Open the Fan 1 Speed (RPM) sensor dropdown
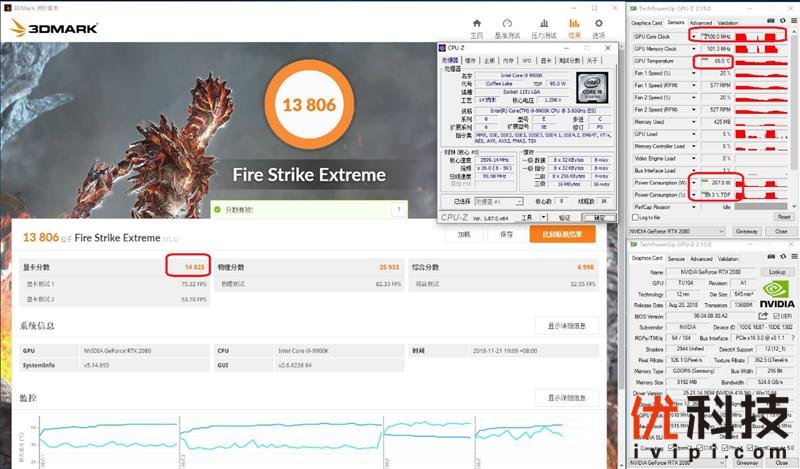 (x=694, y=85)
